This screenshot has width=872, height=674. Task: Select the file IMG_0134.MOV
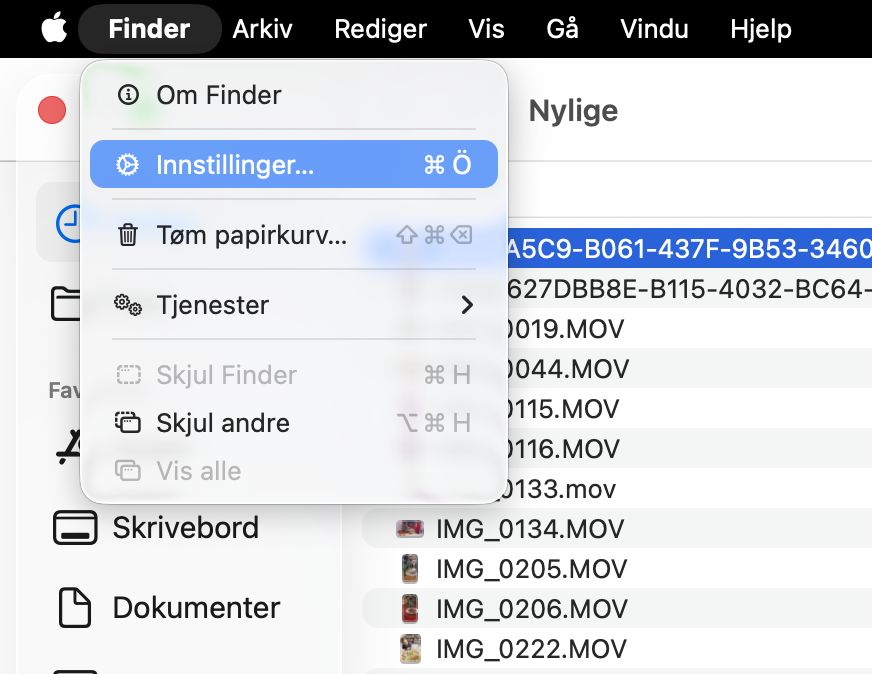tap(617, 528)
